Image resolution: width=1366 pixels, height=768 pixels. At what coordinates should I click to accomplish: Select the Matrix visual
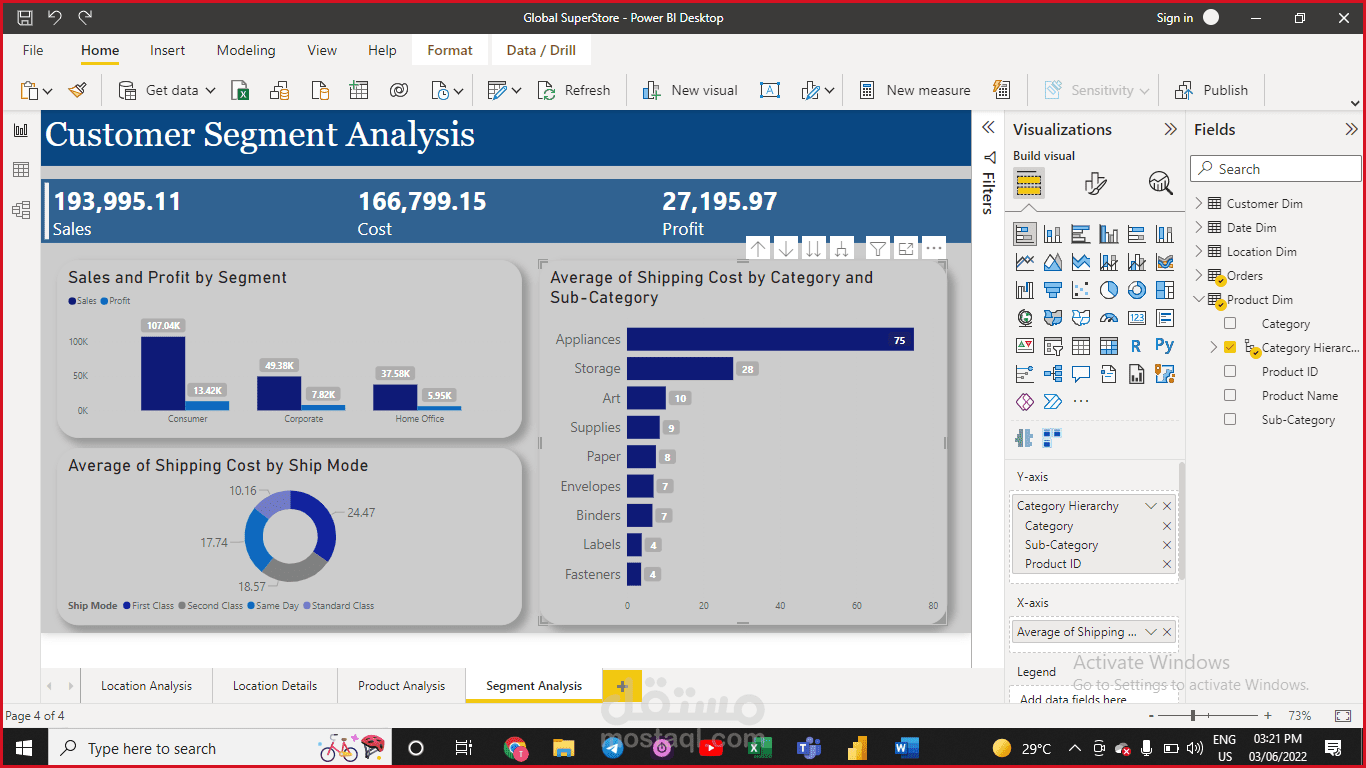click(x=1109, y=346)
